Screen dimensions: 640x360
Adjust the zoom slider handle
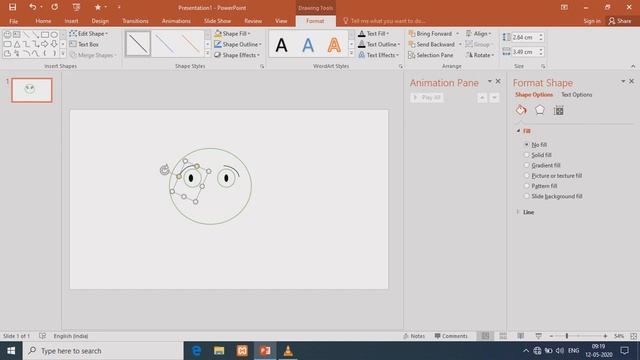click(x=567, y=336)
